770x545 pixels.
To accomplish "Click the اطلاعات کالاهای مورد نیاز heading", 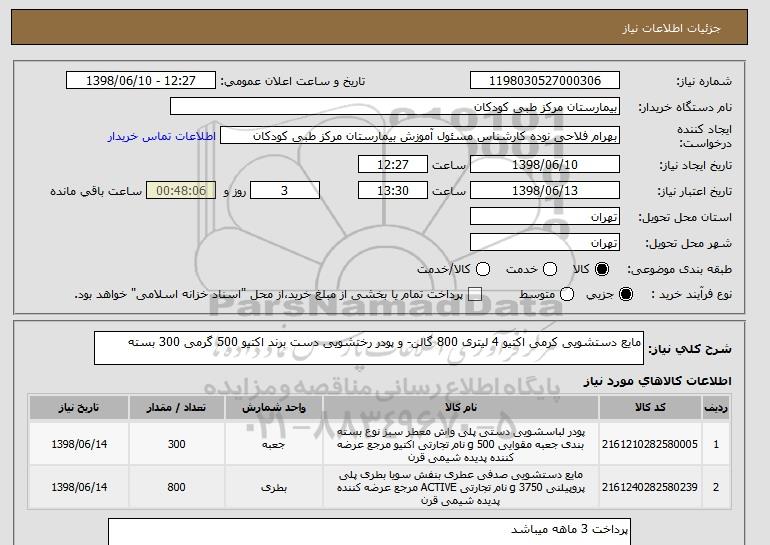I will pyautogui.click(x=657, y=381).
